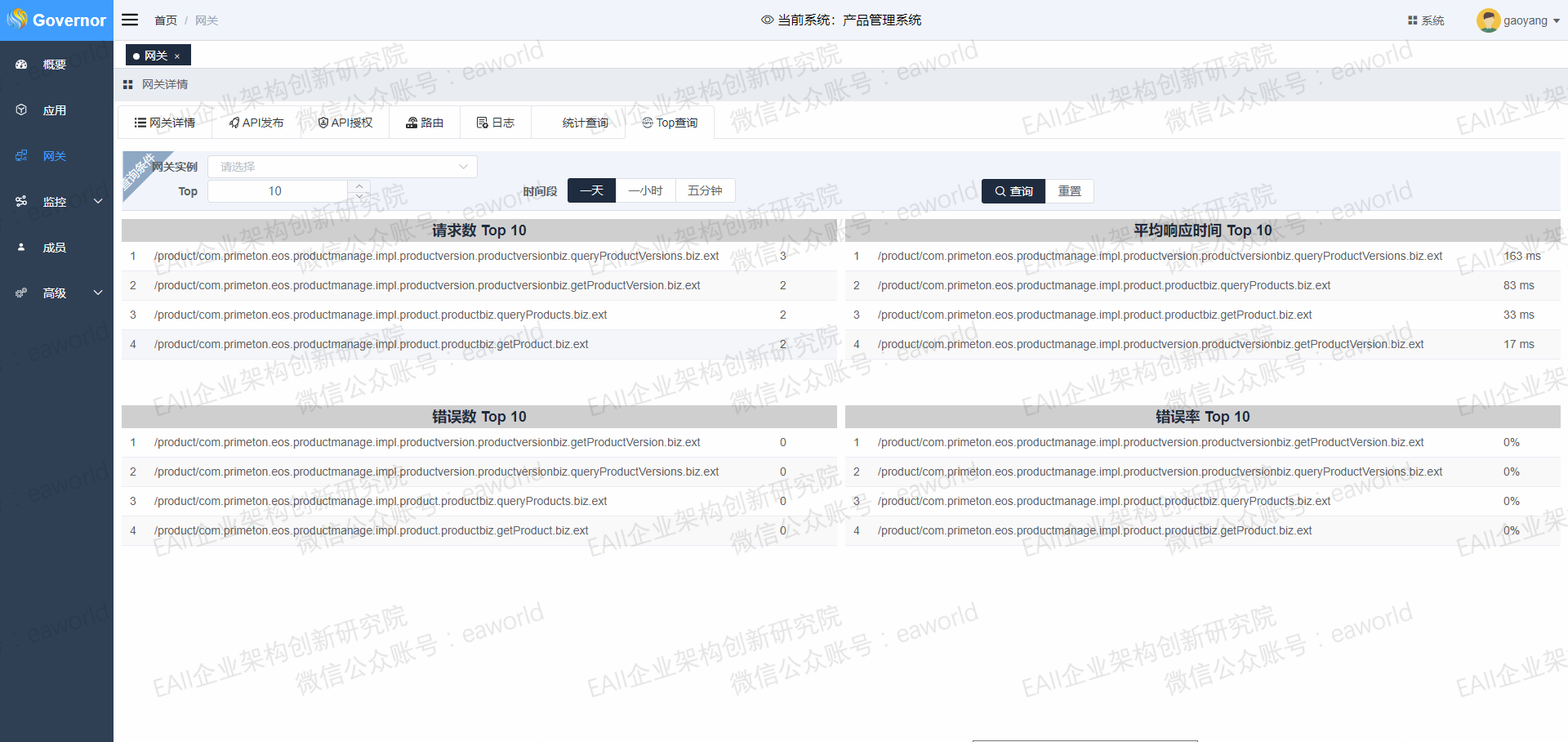The image size is (1568, 742).
Task: Switch to the API发布 tab
Action: click(256, 123)
